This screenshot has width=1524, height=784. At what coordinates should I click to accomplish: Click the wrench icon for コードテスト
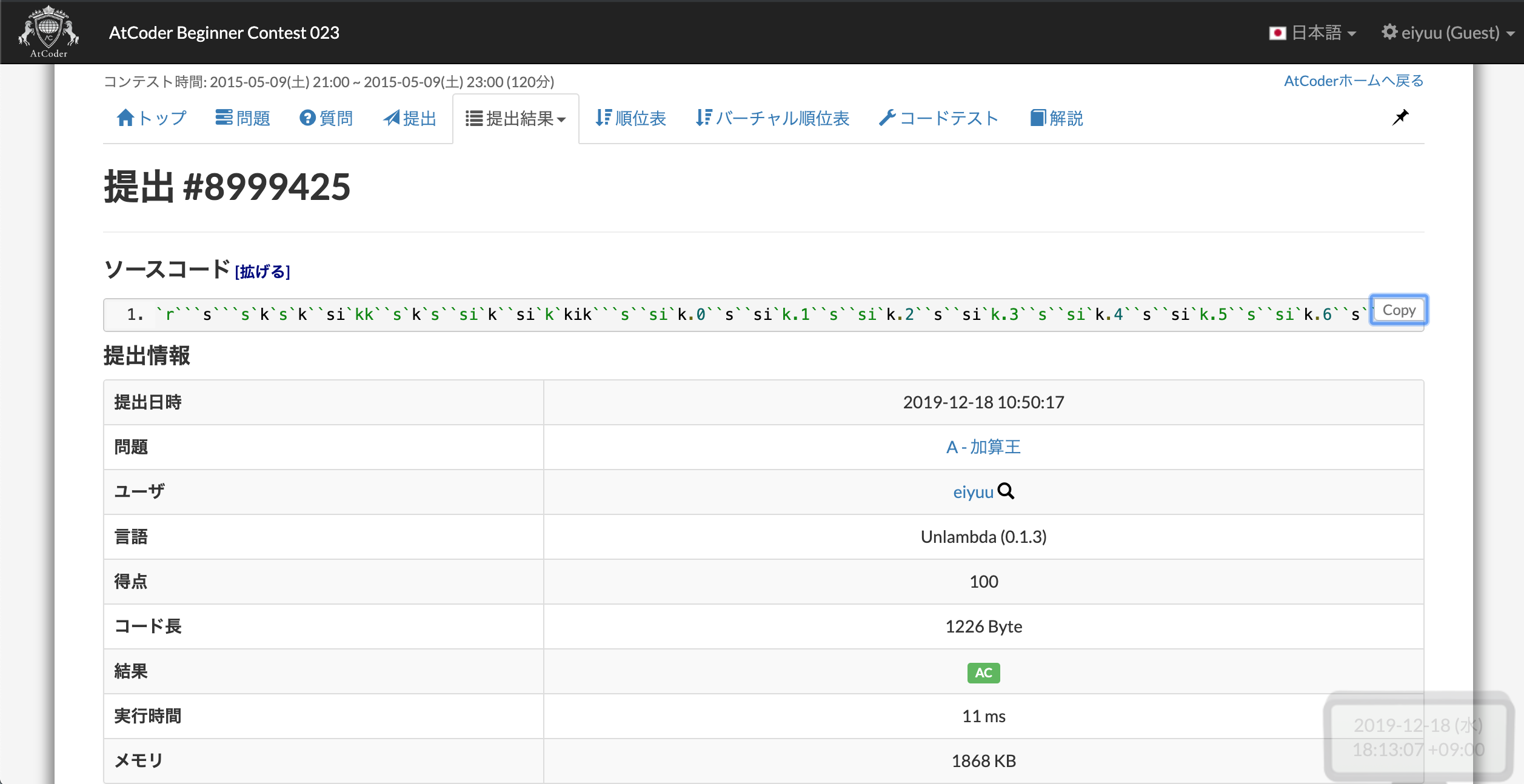click(x=887, y=118)
